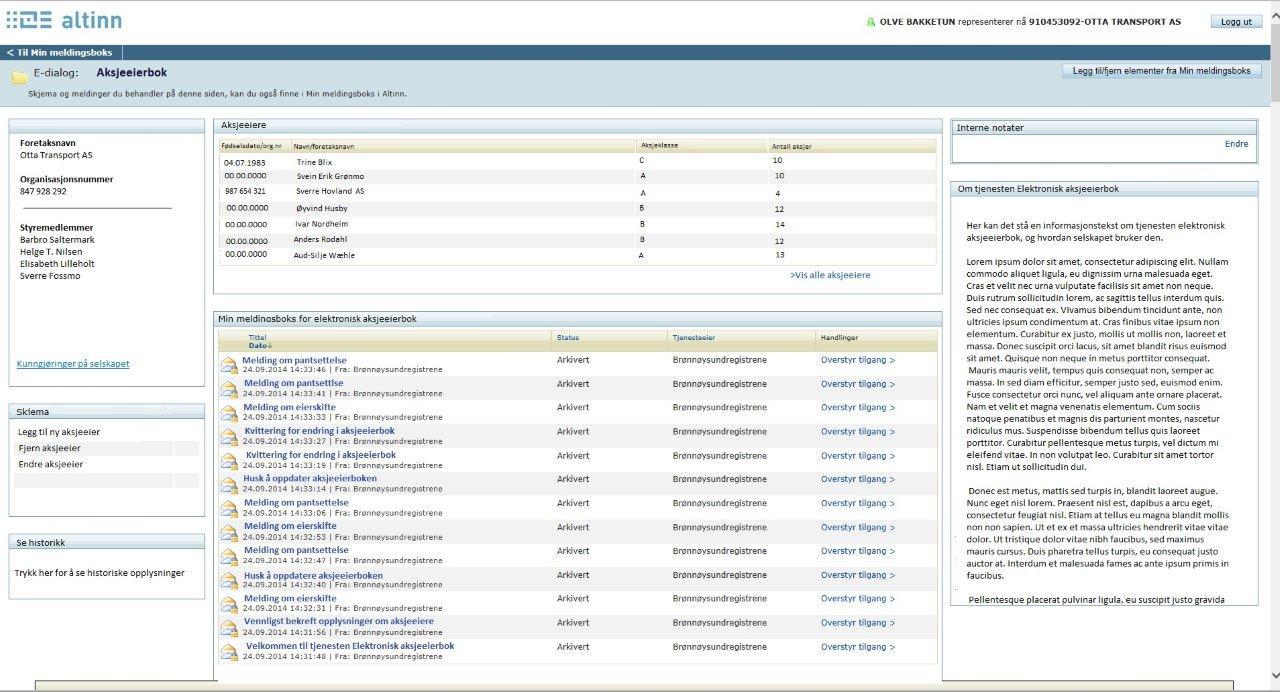Click the folder icon next to E-dialog
This screenshot has width=1280, height=692.
tap(19, 77)
